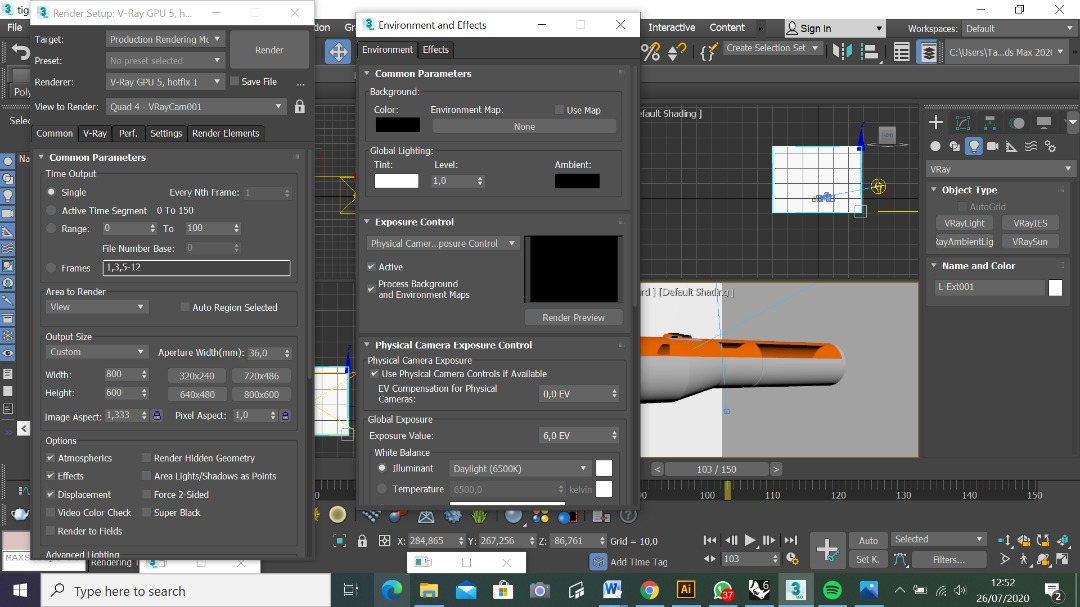Uncheck exposure control Active checkbox
Viewport: 1080px width, 607px height.
(371, 267)
